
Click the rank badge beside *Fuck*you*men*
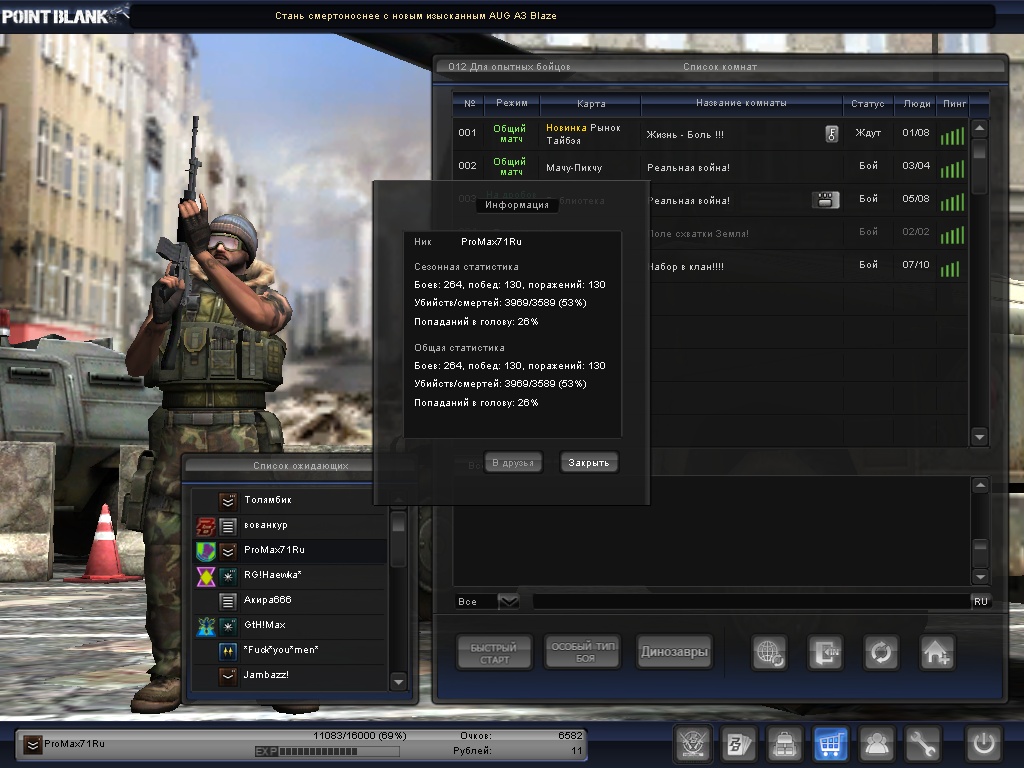point(228,651)
